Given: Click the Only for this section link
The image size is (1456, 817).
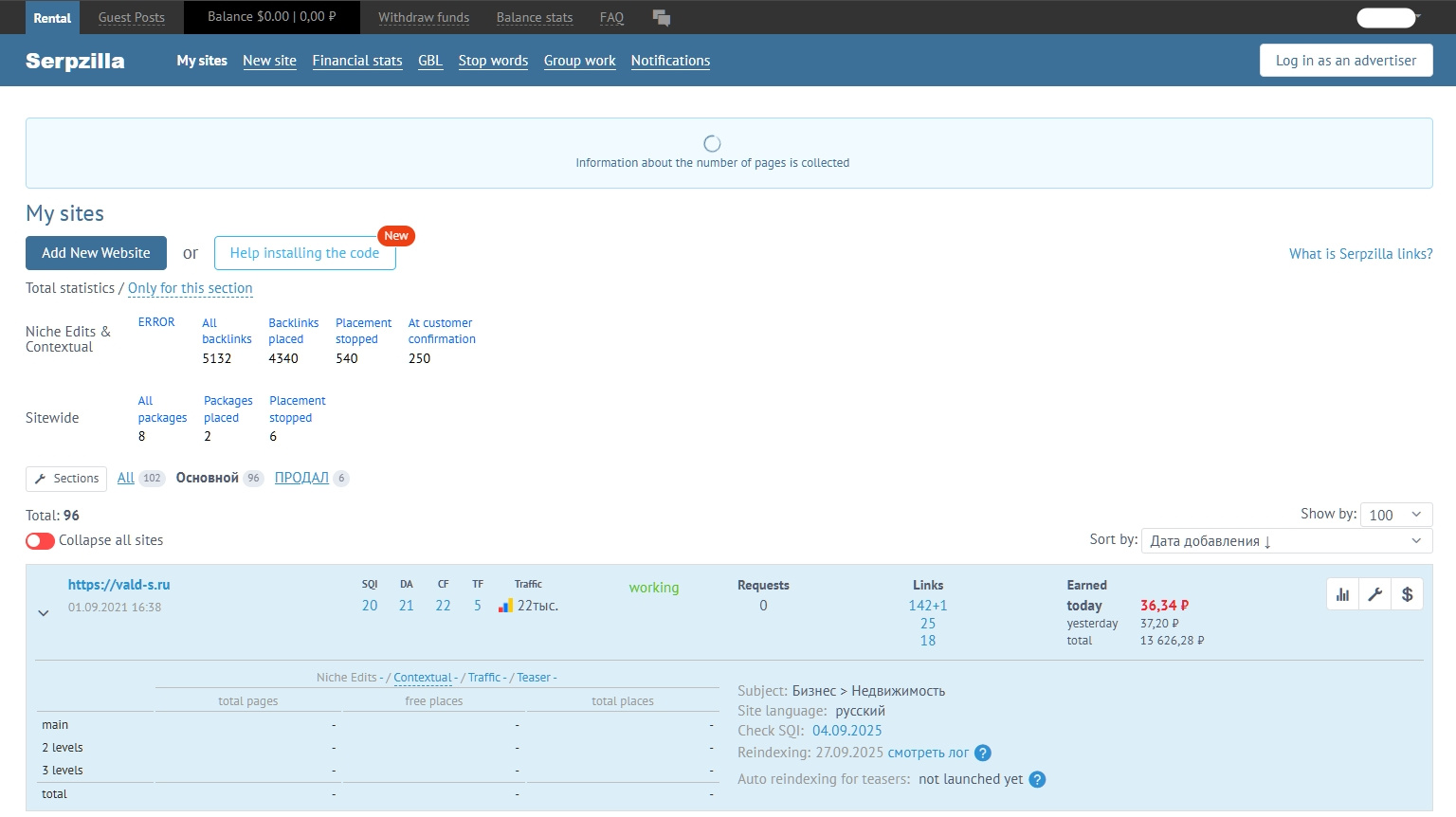Looking at the screenshot, I should [x=190, y=288].
